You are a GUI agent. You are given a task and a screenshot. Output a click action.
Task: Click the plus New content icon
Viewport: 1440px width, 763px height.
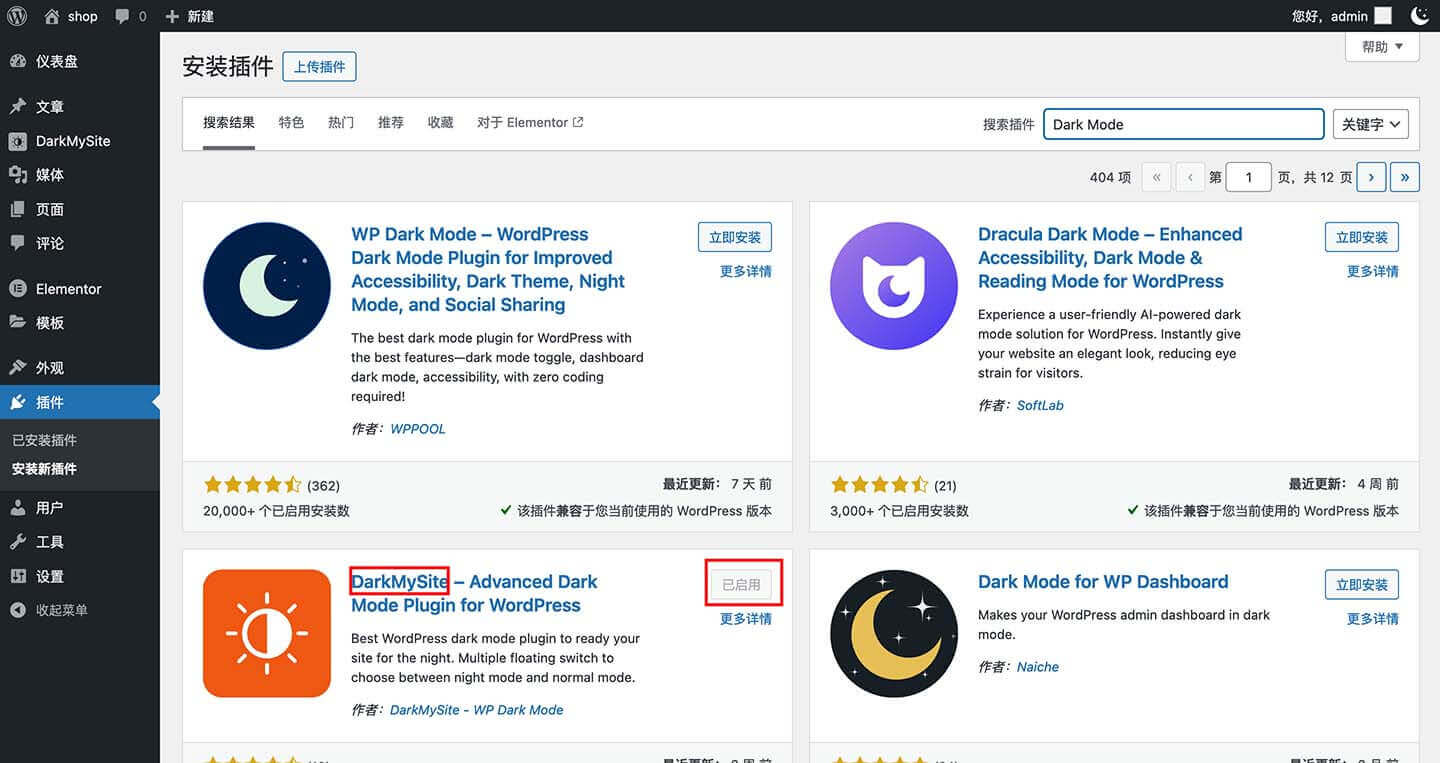(x=172, y=16)
